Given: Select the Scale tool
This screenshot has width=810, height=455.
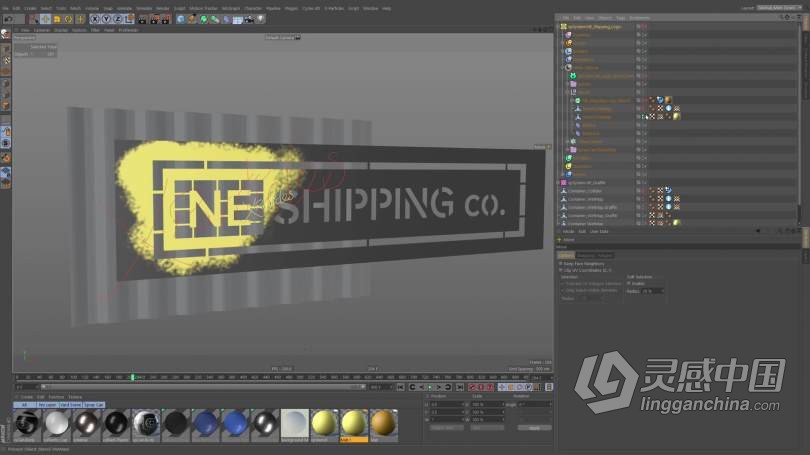Looking at the screenshot, I should pos(57,19).
